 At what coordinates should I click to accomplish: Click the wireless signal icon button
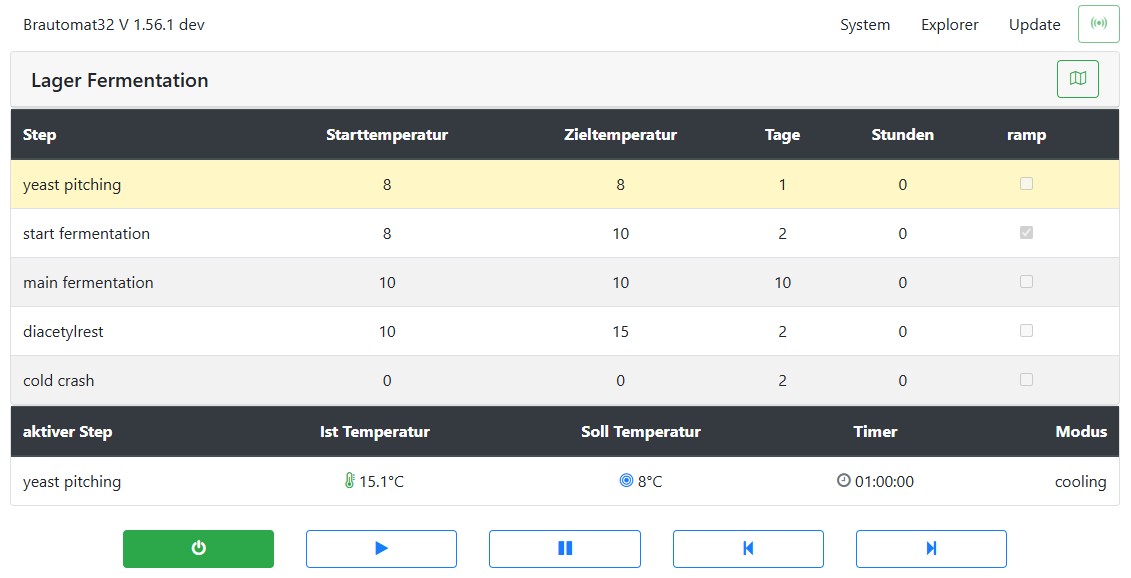(1098, 24)
